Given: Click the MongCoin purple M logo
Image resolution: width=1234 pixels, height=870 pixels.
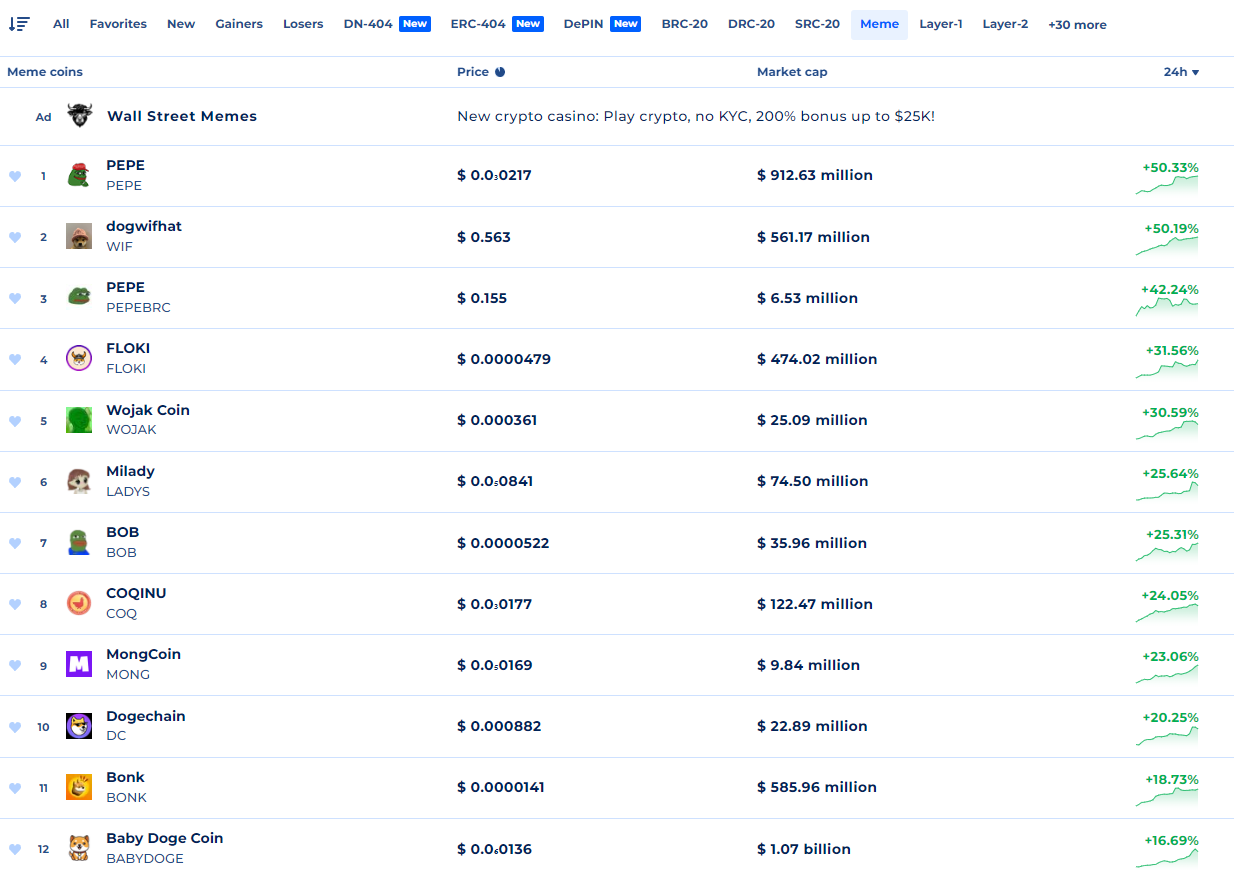Looking at the screenshot, I should tap(79, 664).
